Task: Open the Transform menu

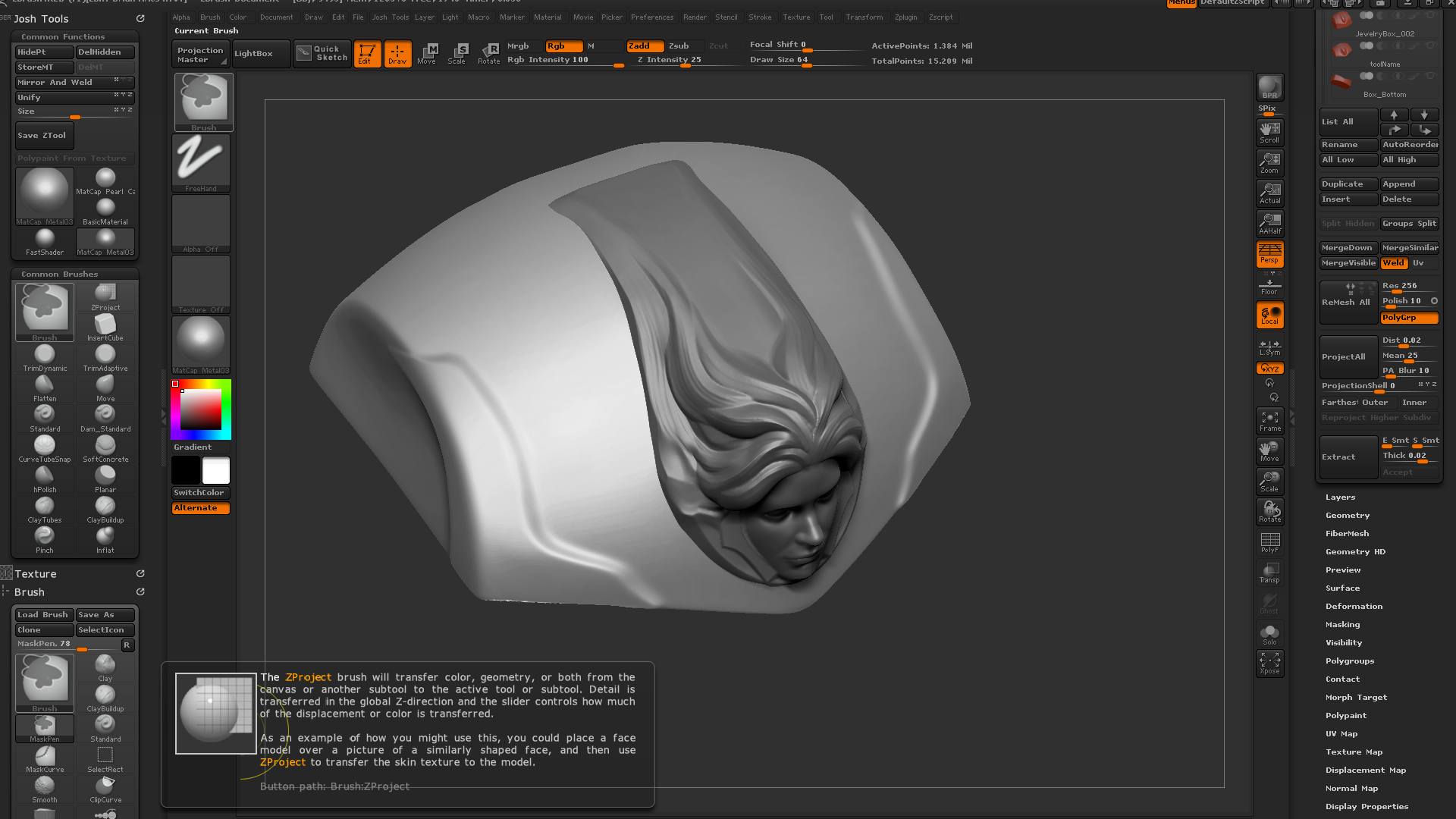Action: 864,17
